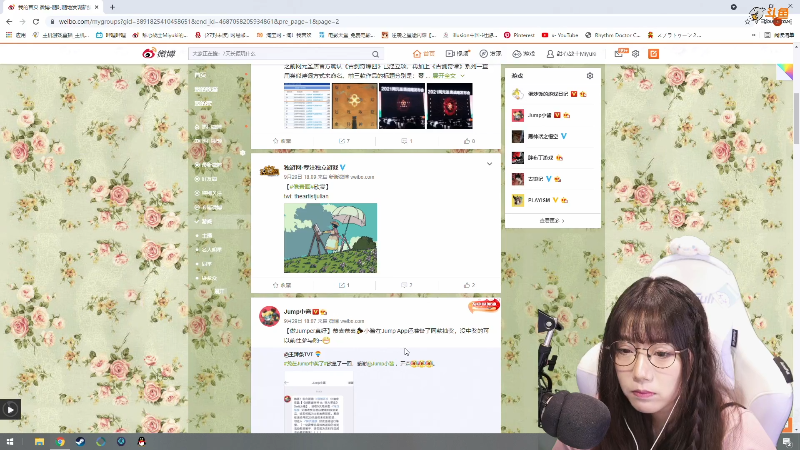This screenshot has width=800, height=450.
Task: Open the Apps grid icon in bookmarks bar
Action: coord(9,35)
